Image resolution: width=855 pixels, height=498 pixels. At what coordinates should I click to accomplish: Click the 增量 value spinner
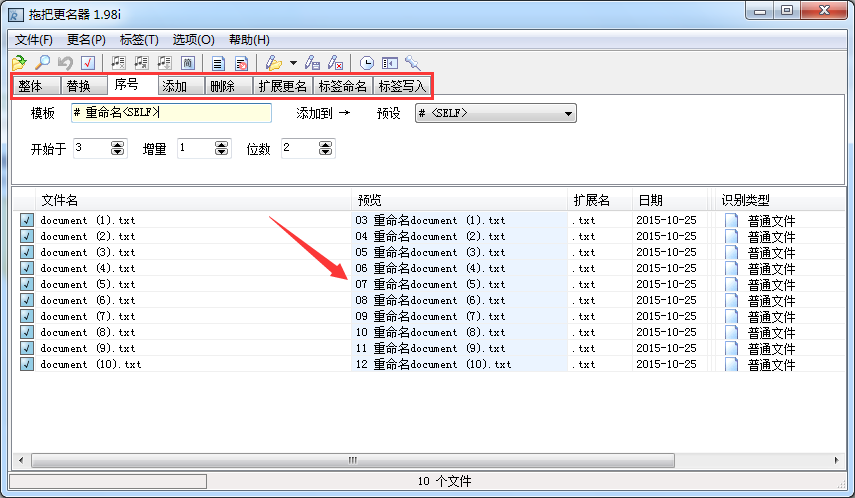tap(221, 148)
